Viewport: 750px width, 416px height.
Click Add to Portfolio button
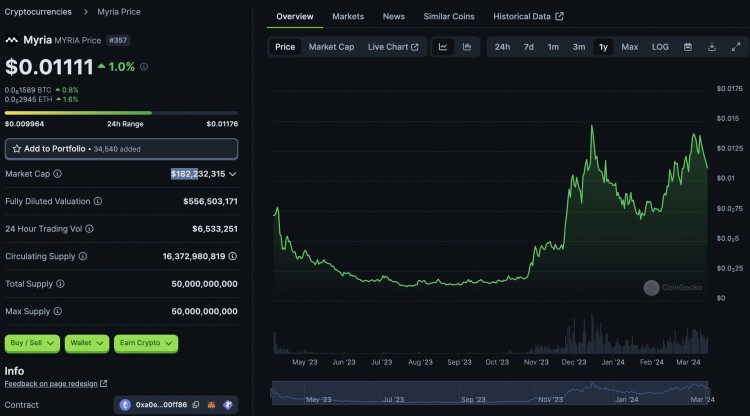(121, 149)
